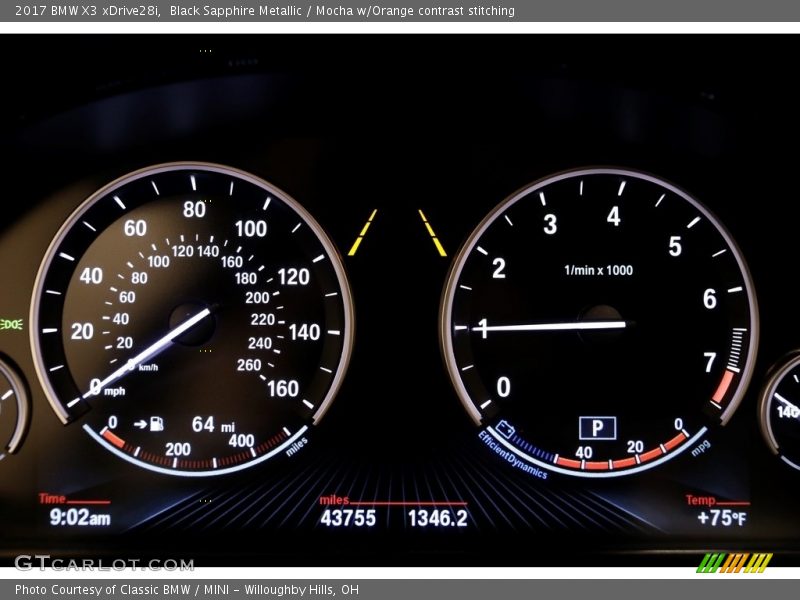Click the 260 km/h inner scale number

[x=249, y=365]
